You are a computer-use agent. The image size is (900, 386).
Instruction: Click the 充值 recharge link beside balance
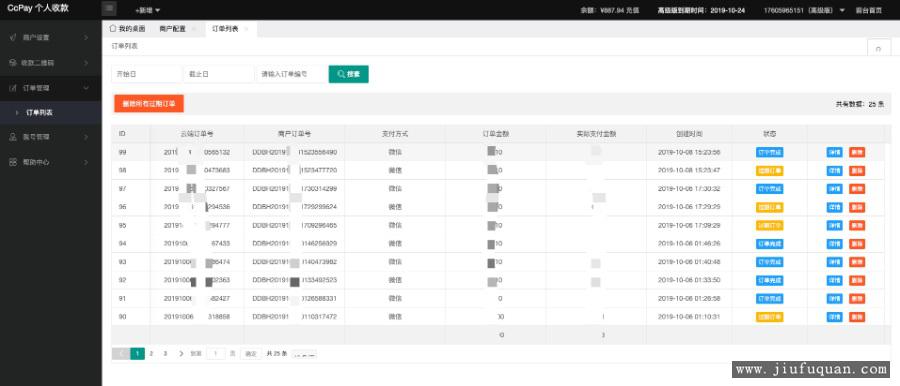tap(633, 10)
